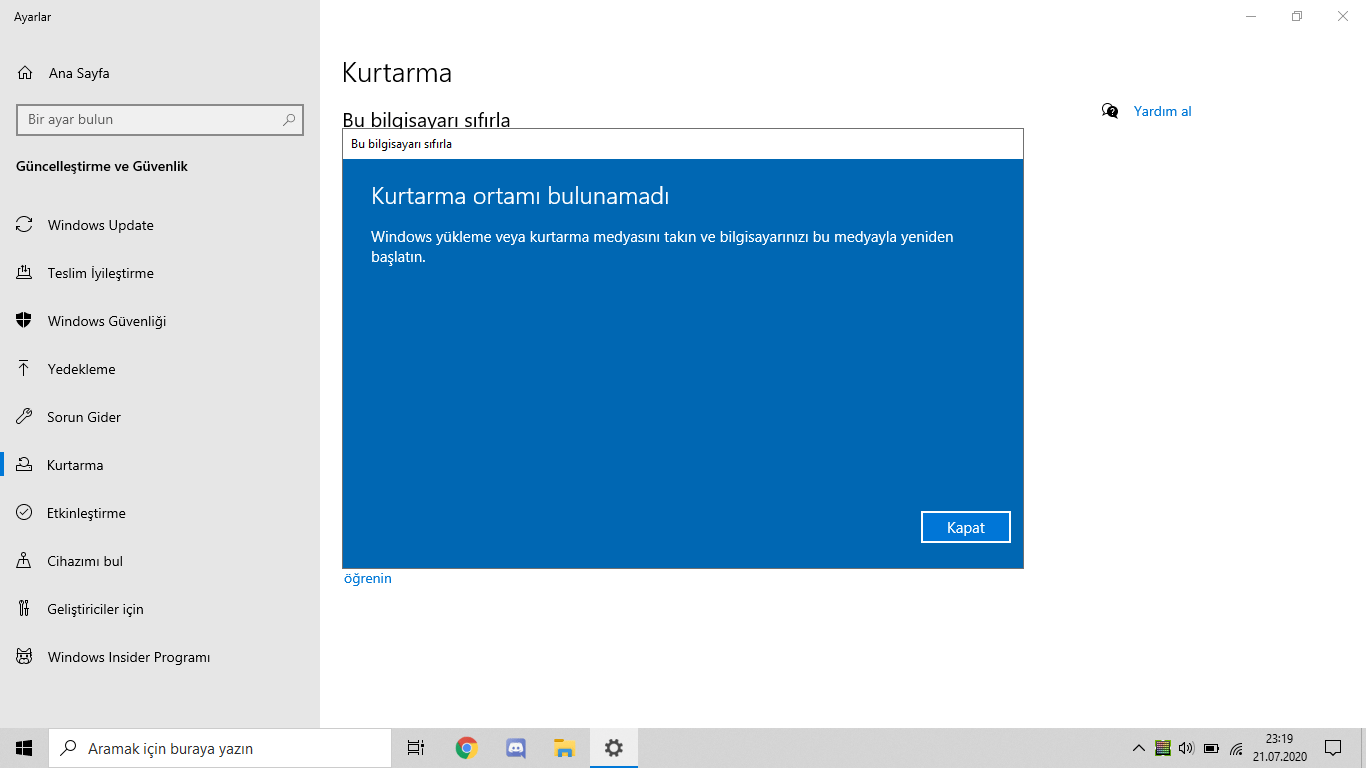This screenshot has height=768, width=1366.
Task: Click the Bu bilgisayarı sıfırla dialog title bar text
Action: coord(401,144)
